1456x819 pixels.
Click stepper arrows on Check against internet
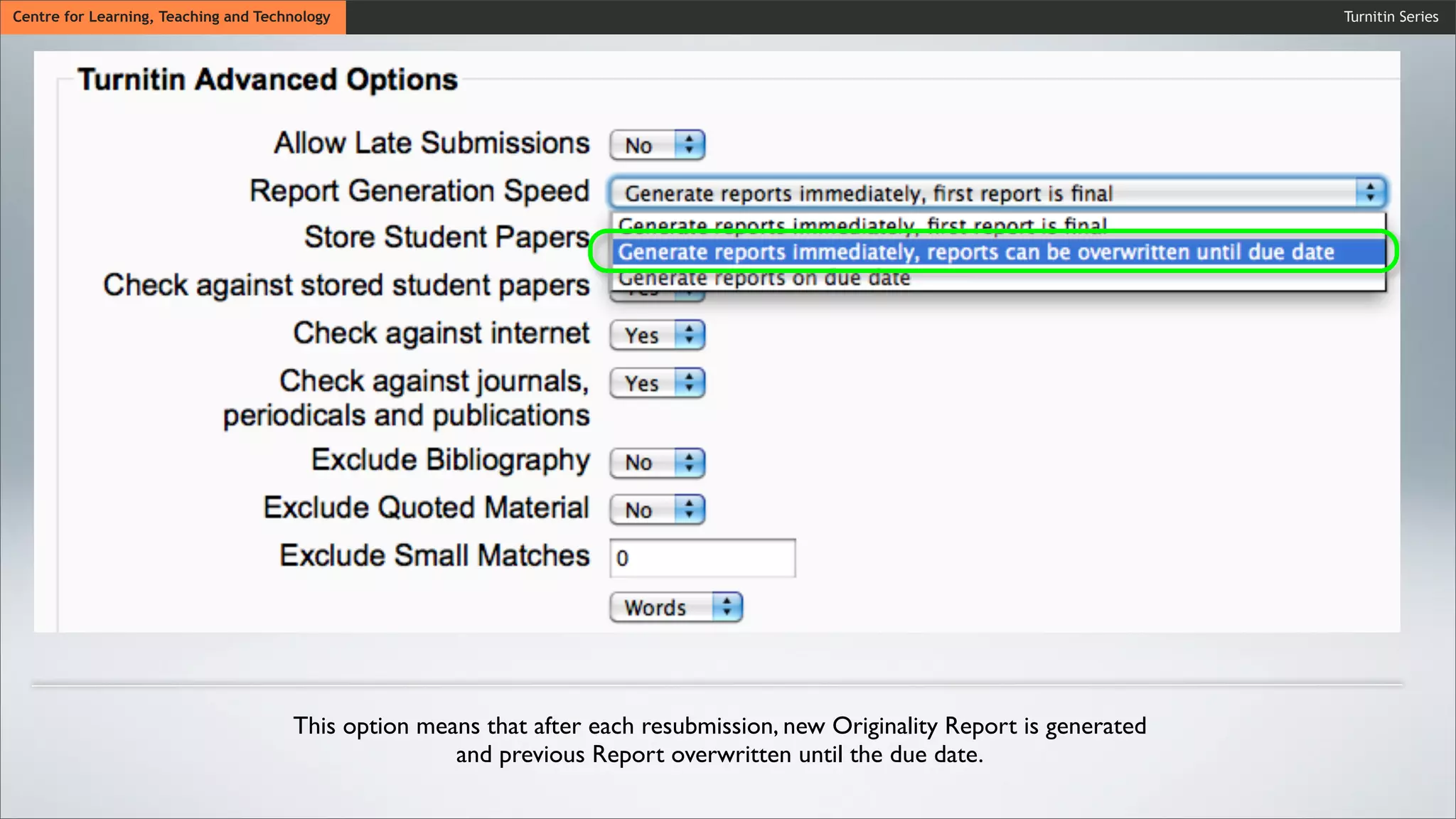tap(689, 335)
